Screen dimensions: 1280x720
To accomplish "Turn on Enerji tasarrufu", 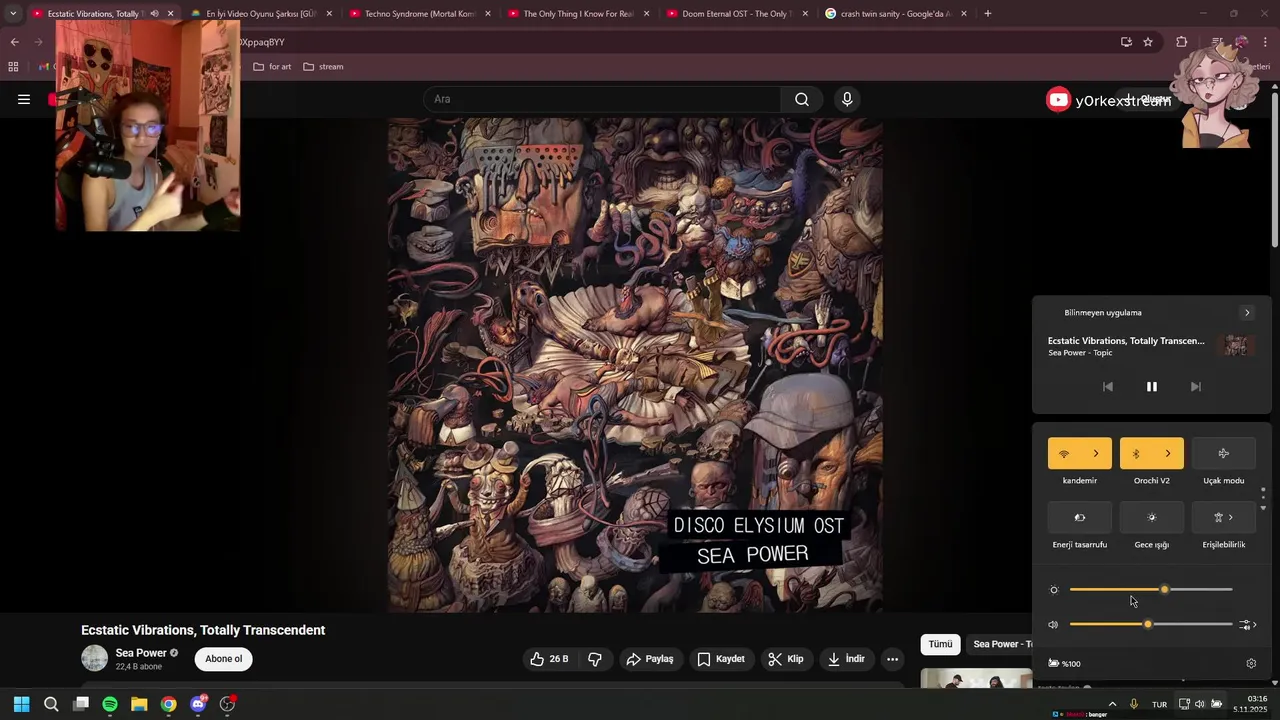I will pos(1079,518).
